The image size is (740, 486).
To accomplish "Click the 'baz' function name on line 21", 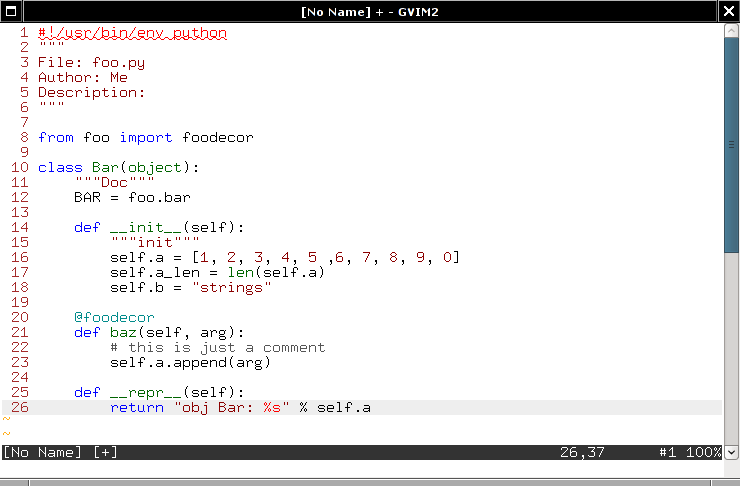I will (x=123, y=333).
